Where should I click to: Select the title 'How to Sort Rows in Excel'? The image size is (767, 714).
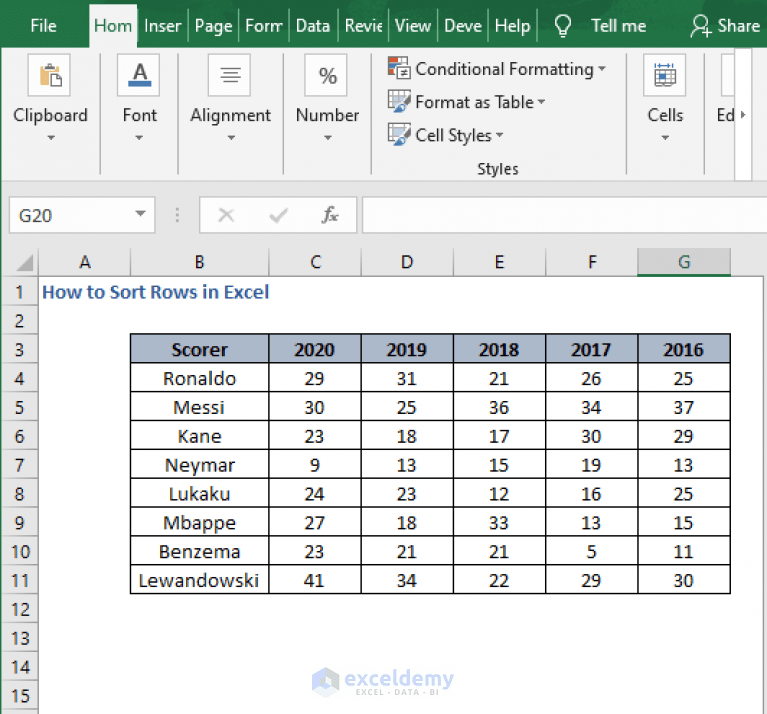pyautogui.click(x=156, y=292)
